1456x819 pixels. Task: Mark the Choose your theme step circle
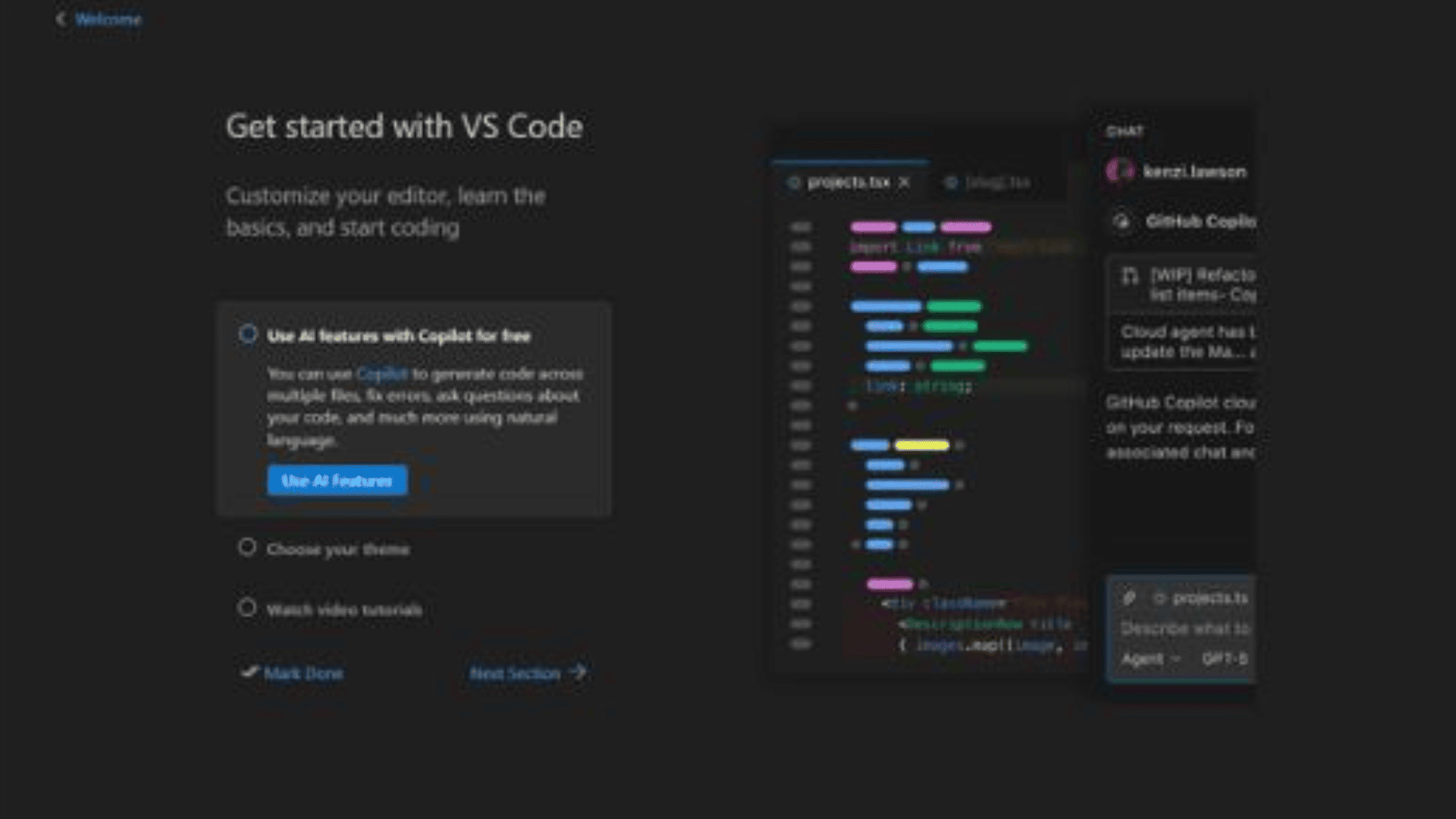coord(247,548)
